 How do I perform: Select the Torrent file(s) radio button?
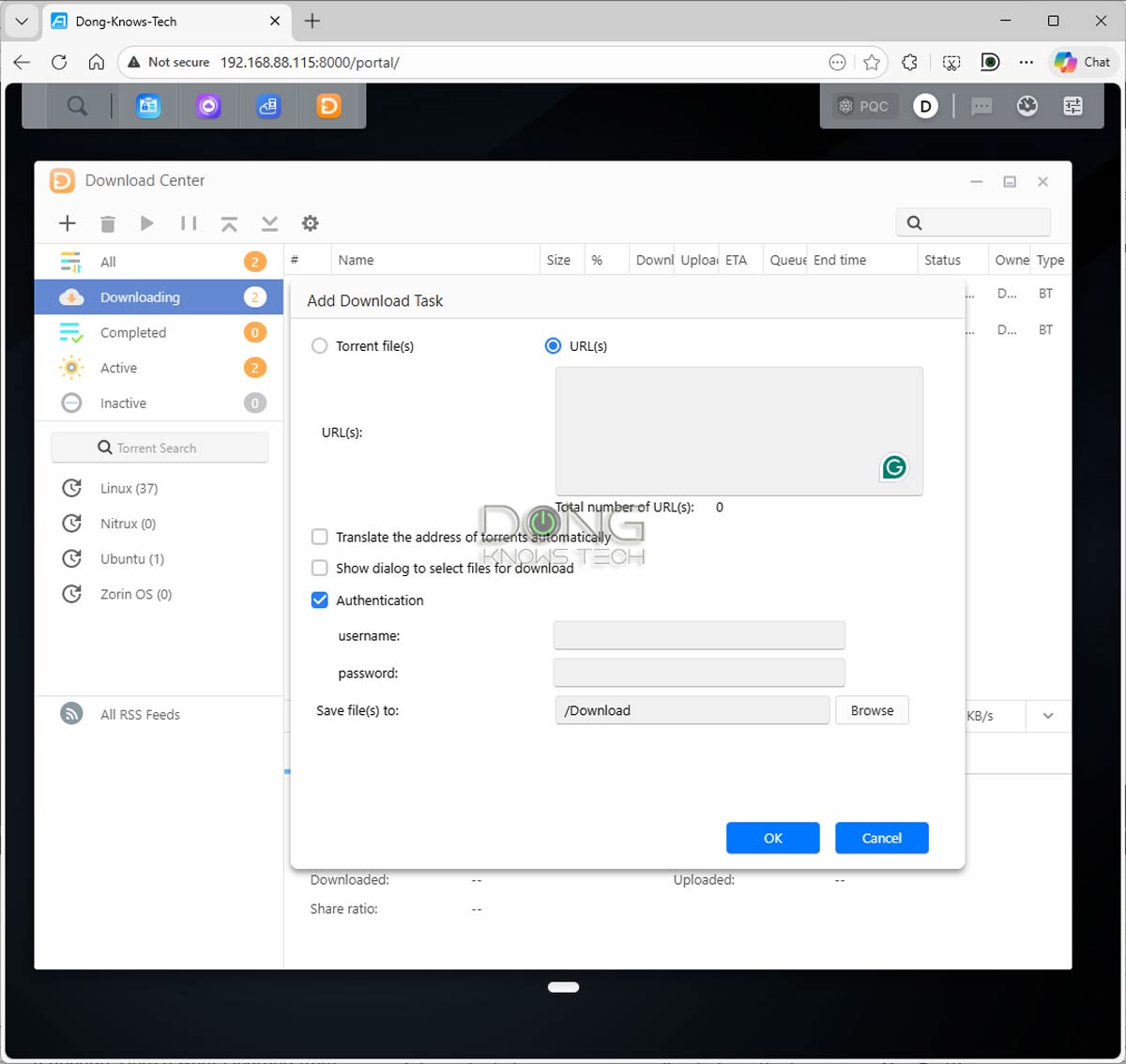(320, 346)
